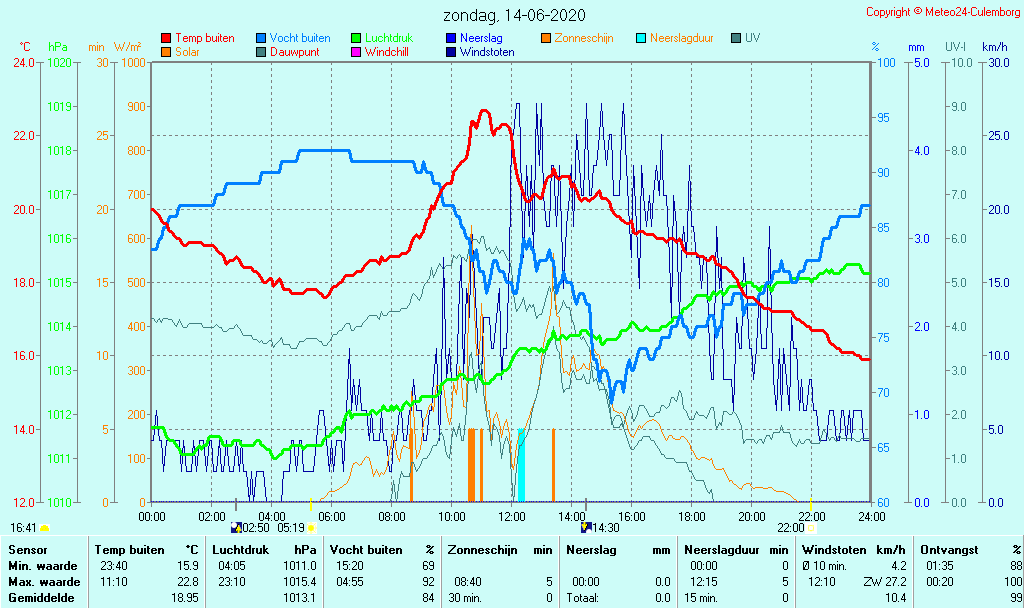Screen dimensions: 1026x608
Task: Click the Neerslag legend label text
Action: click(483, 38)
